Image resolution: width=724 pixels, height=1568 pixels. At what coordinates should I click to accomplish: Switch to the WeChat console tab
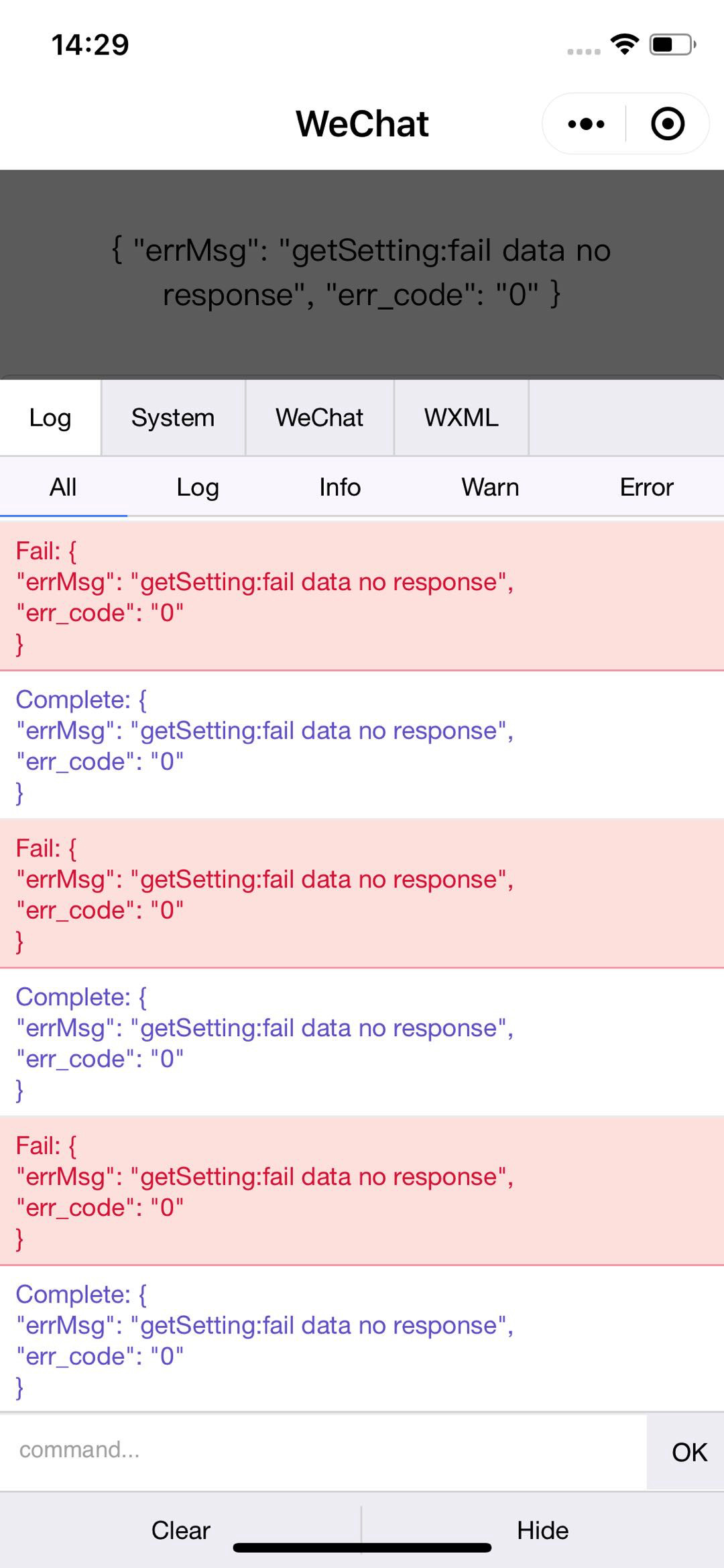click(319, 418)
